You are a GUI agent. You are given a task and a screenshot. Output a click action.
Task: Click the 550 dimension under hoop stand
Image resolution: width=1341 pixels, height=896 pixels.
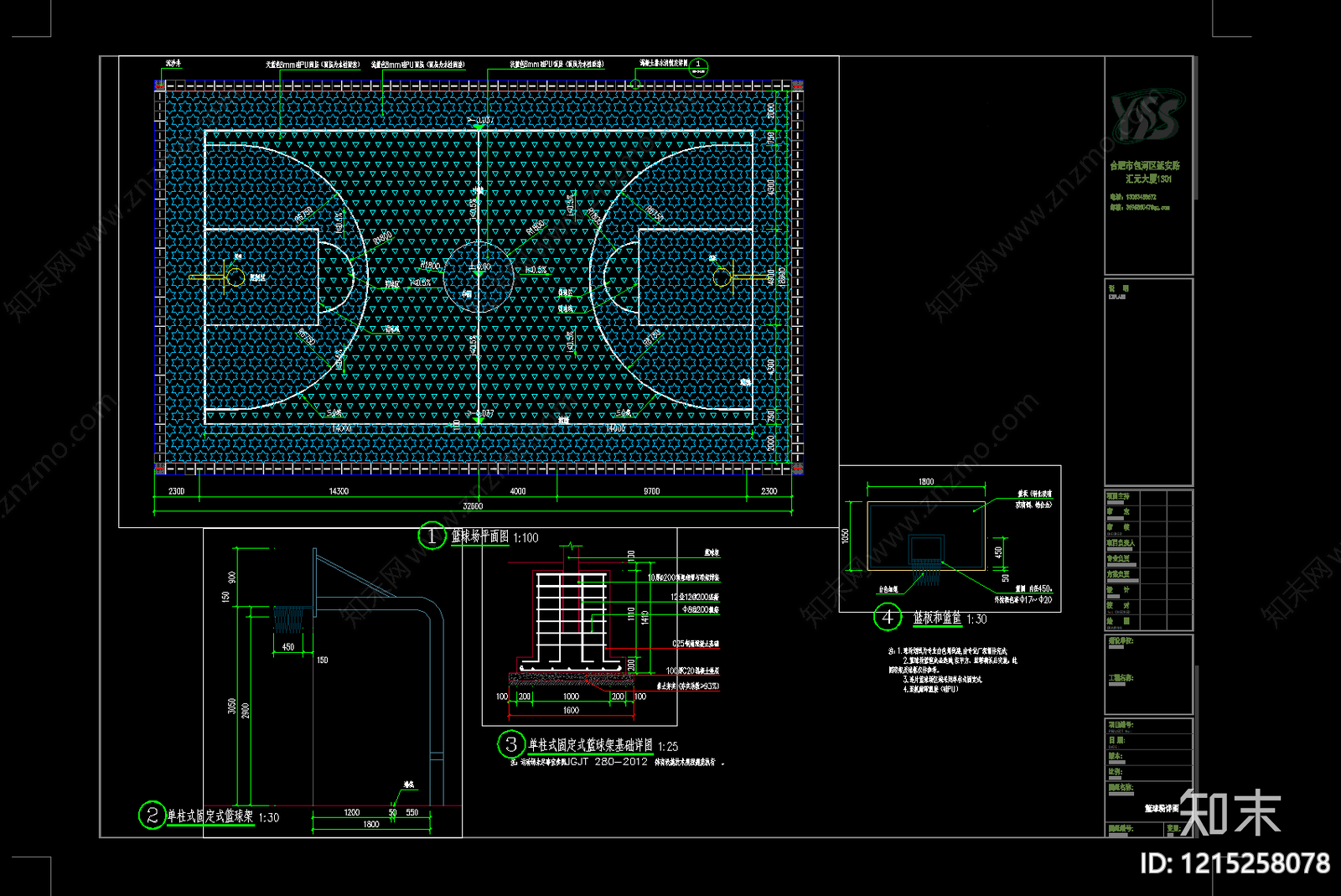pyautogui.click(x=412, y=812)
